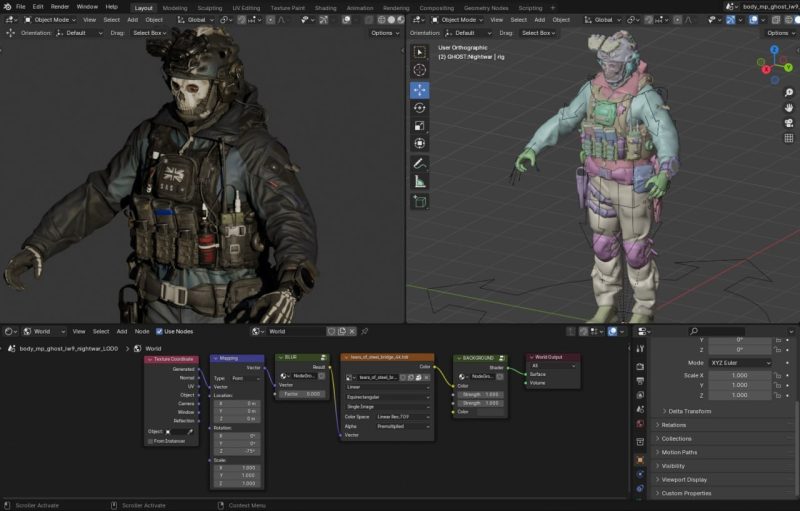Expand the Relations panel
800x511 pixels.
pos(674,425)
